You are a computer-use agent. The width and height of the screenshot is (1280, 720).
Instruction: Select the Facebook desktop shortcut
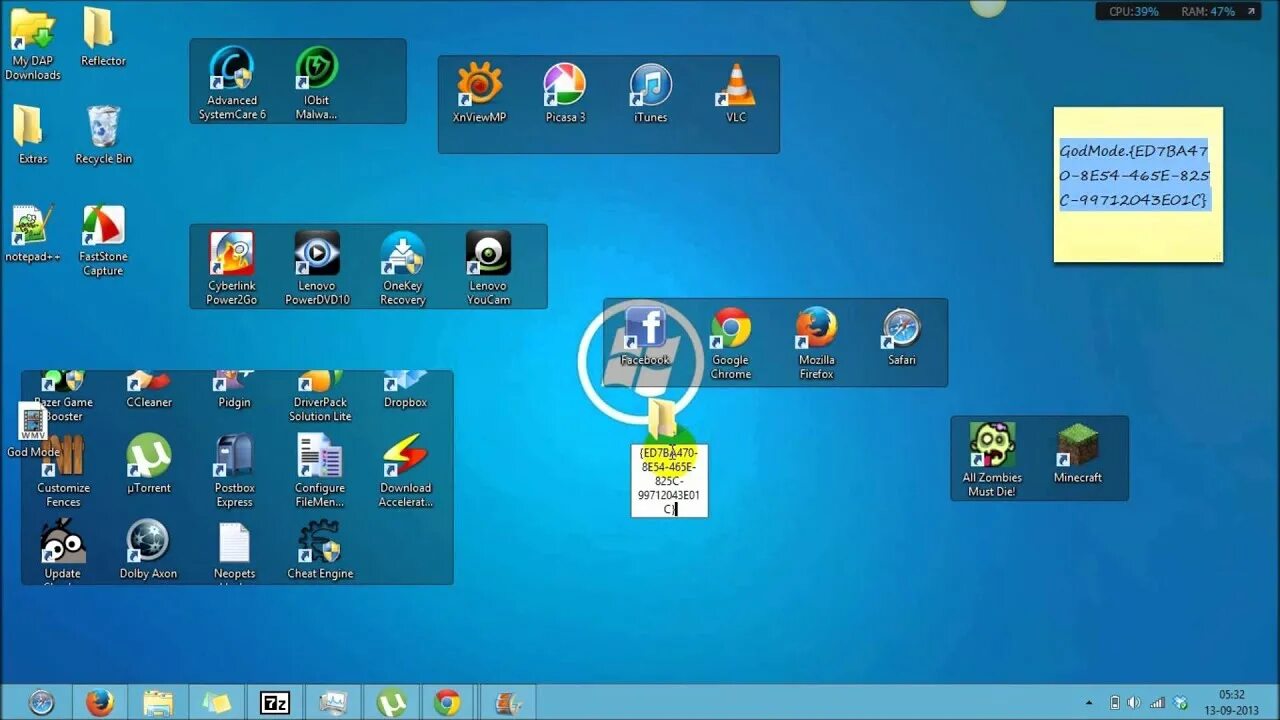click(645, 337)
